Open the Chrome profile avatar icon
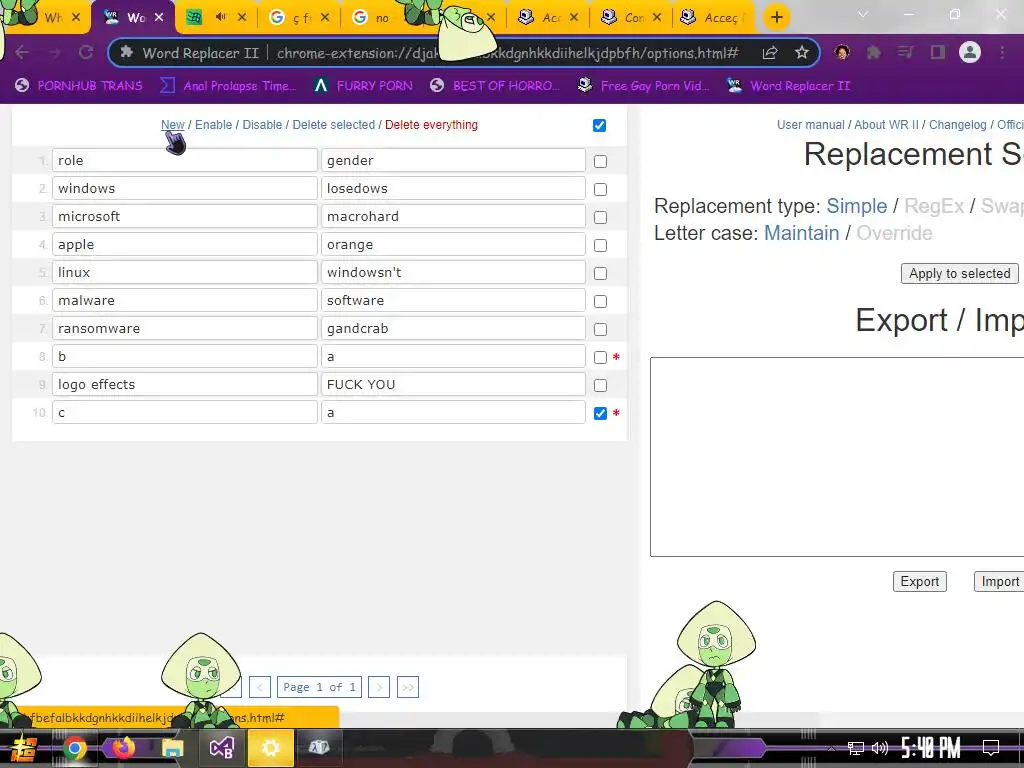 970,52
